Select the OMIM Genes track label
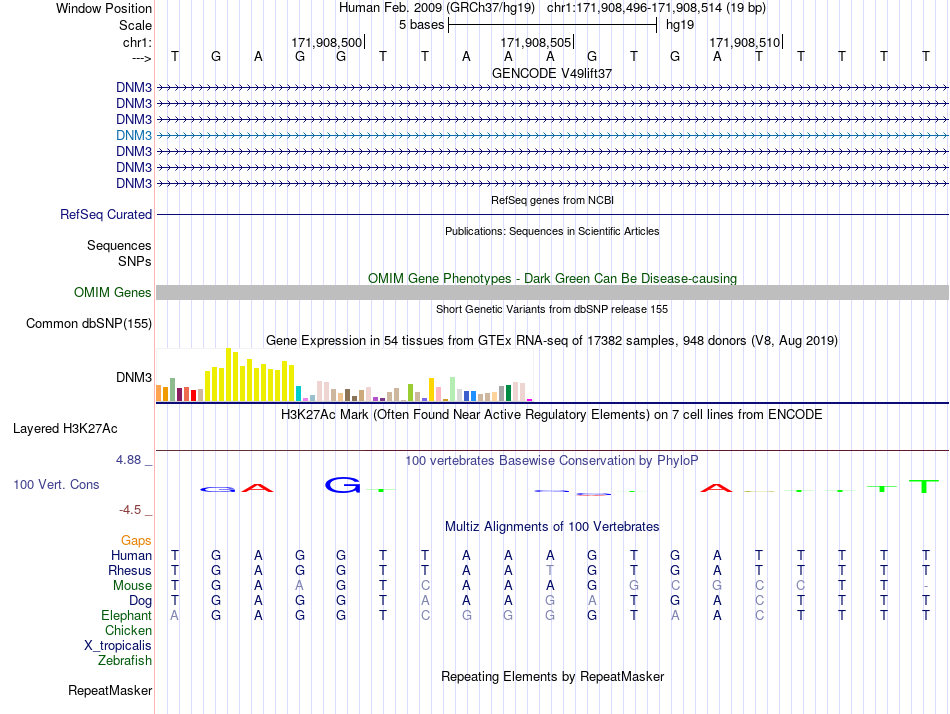This screenshot has height=714, width=950. tap(113, 292)
